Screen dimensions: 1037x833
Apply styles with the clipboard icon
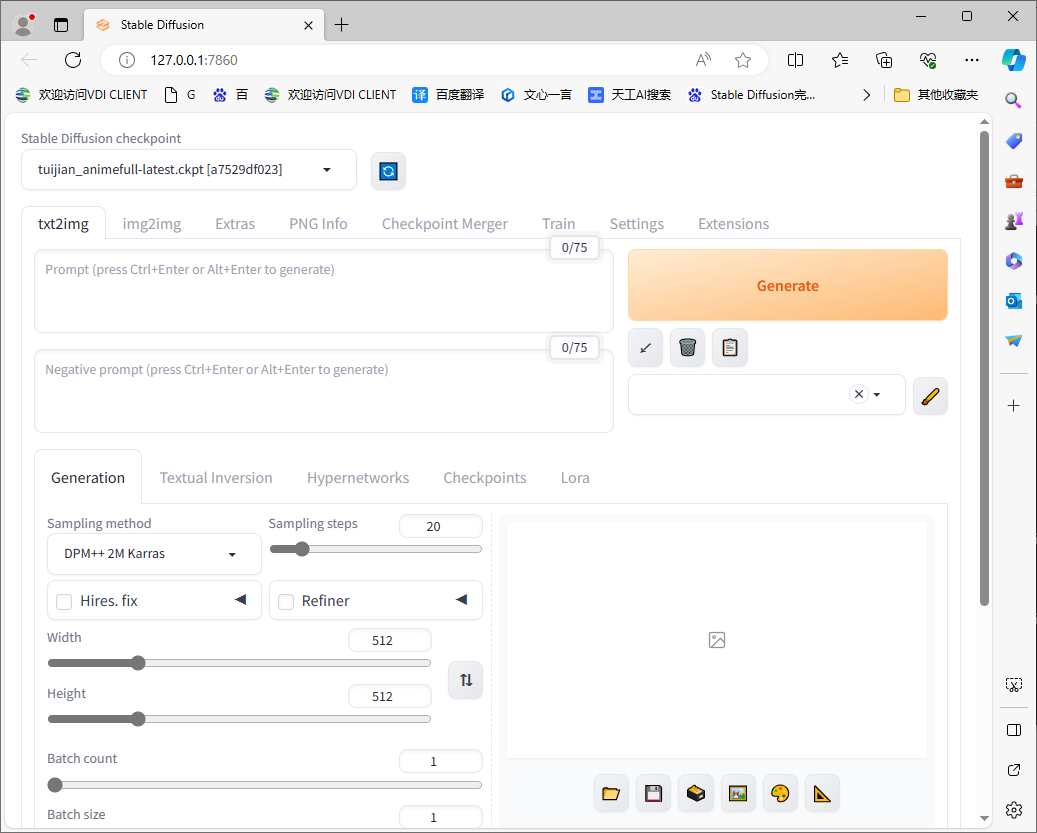click(730, 347)
